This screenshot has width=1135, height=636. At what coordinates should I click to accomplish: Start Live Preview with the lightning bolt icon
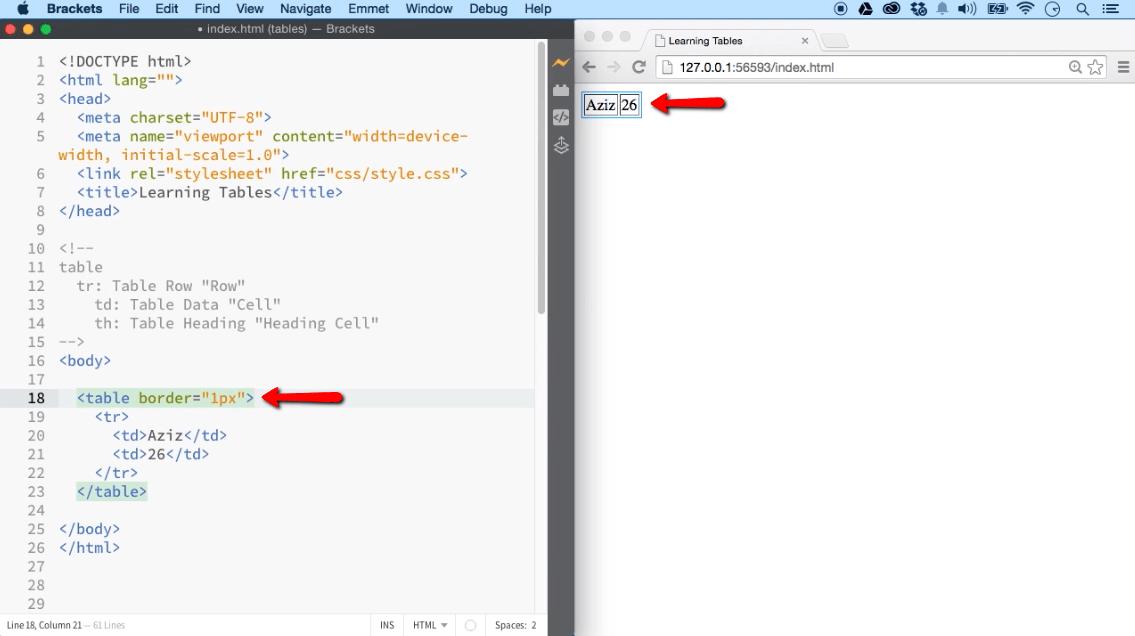coord(561,63)
